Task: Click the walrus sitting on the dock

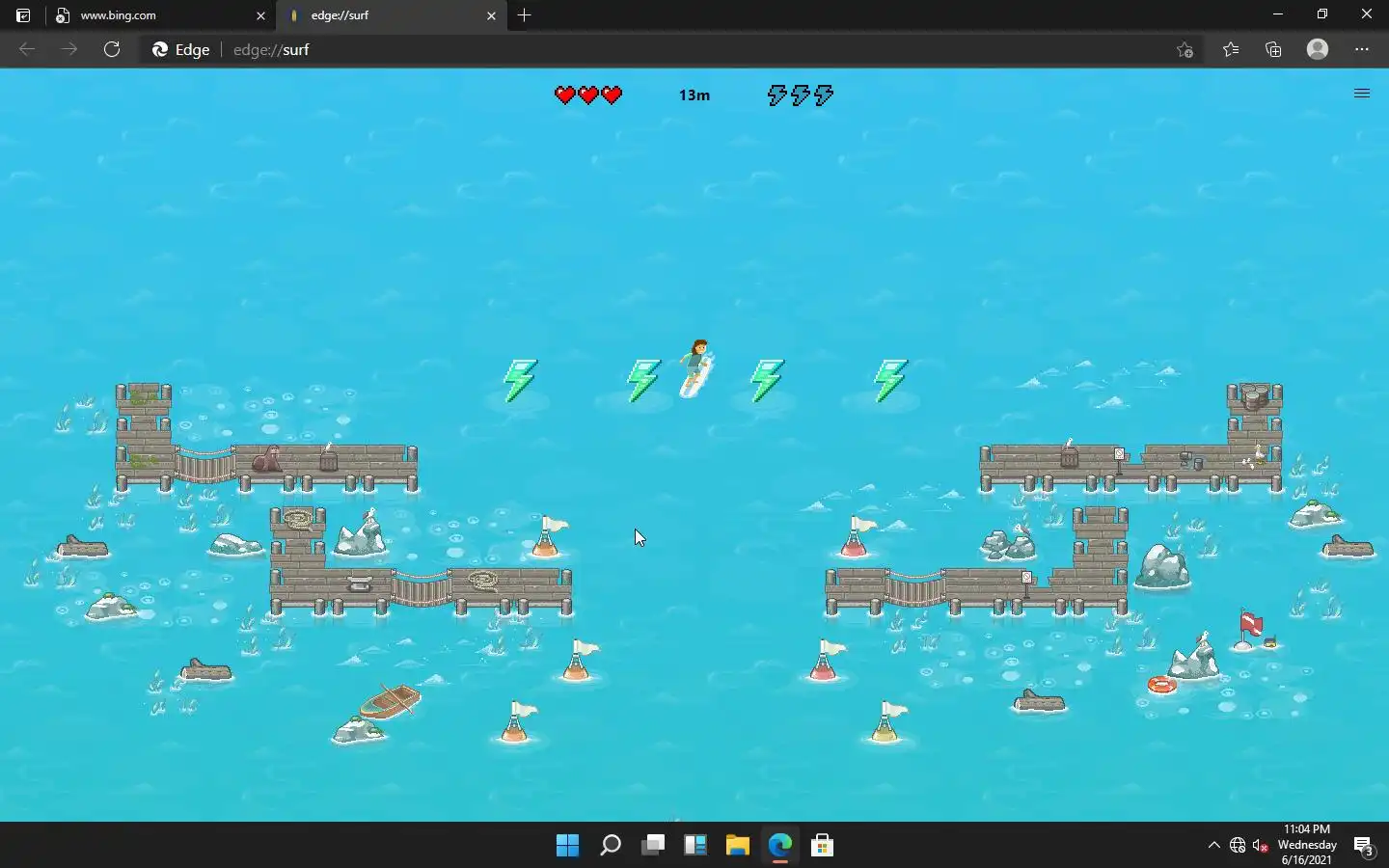Action: point(267,459)
